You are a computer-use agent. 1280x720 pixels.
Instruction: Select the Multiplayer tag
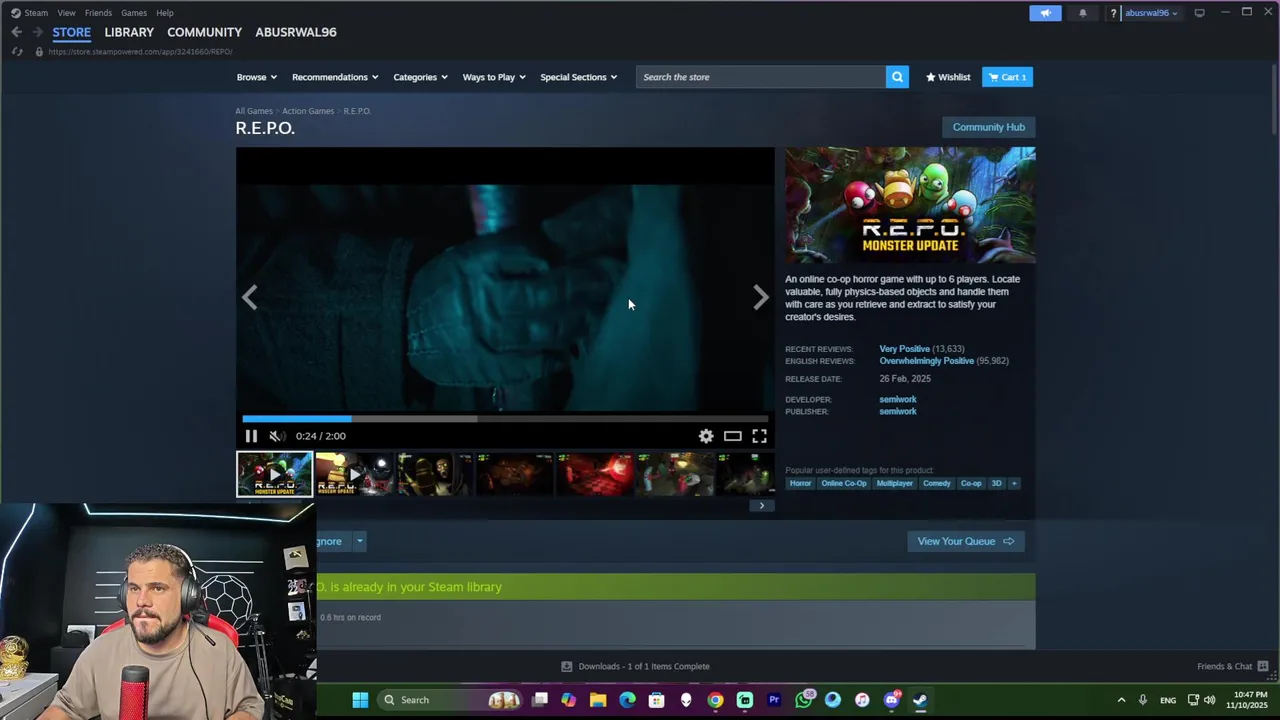894,483
